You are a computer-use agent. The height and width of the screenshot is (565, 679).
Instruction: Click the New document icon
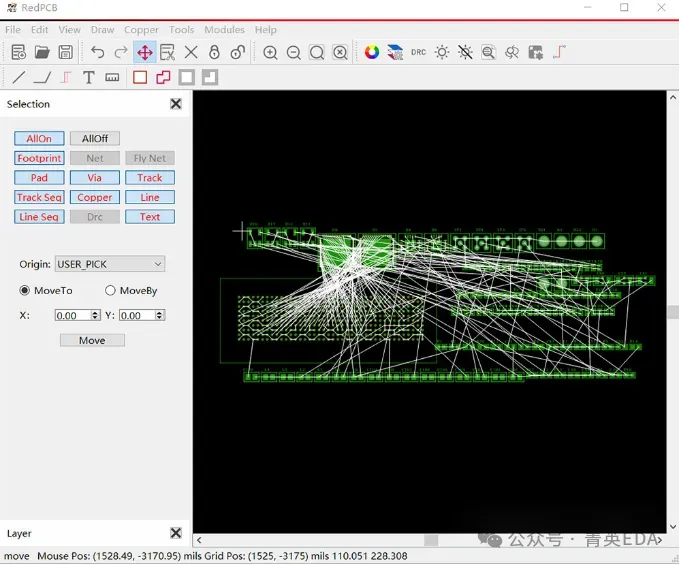[19, 52]
